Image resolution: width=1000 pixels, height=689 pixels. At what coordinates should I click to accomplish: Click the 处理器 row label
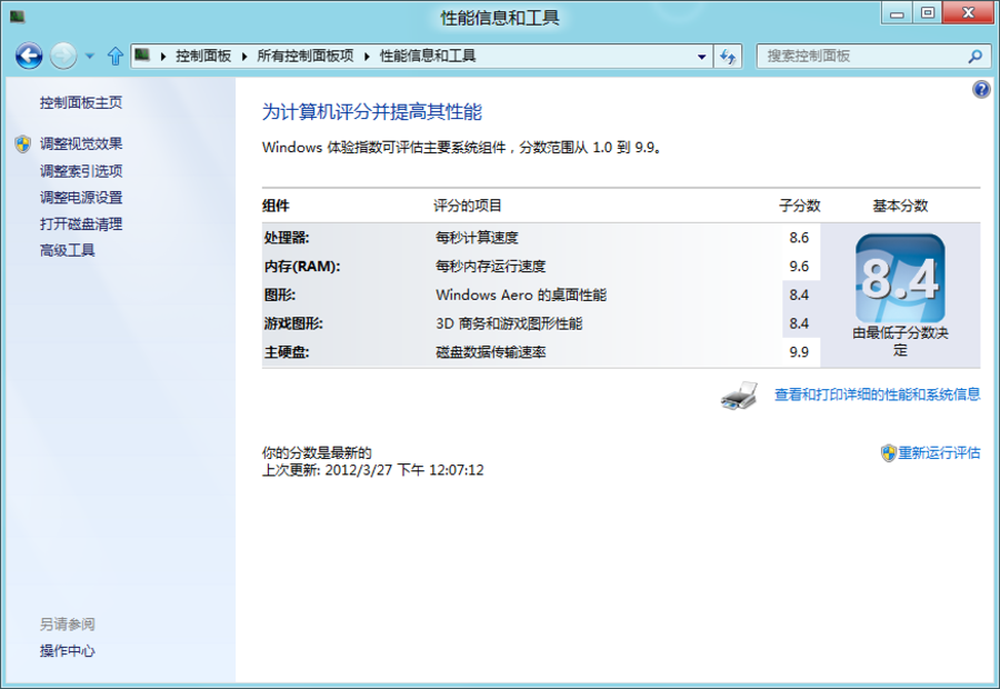286,238
